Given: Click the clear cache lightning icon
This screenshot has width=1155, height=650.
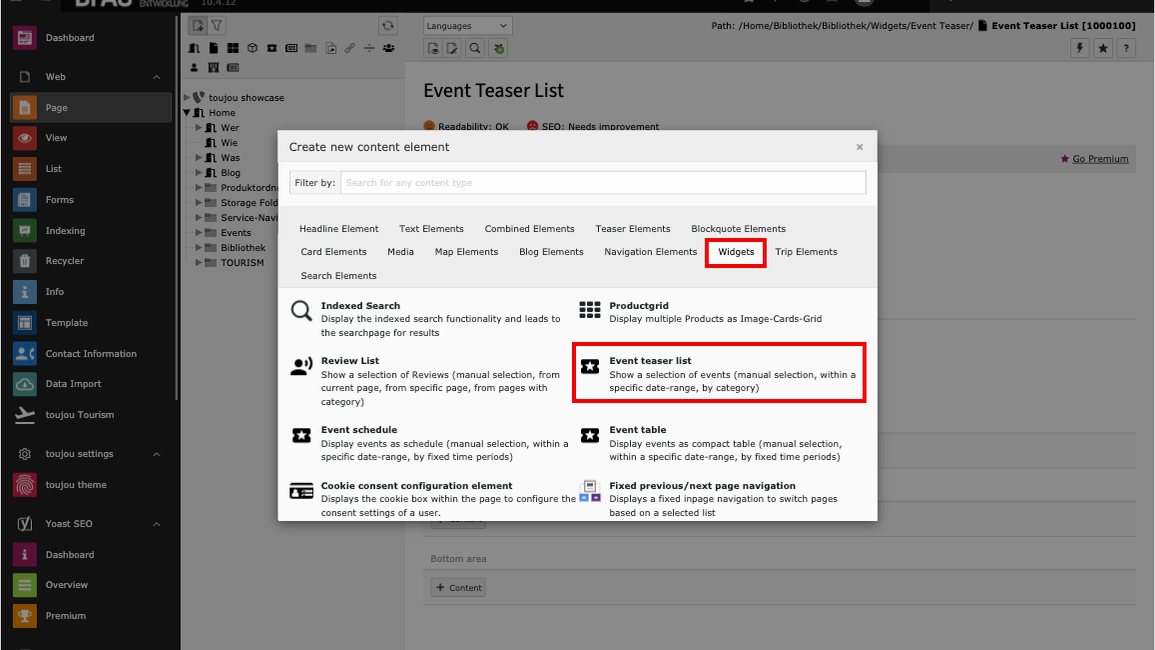Looking at the screenshot, I should click(x=1080, y=48).
